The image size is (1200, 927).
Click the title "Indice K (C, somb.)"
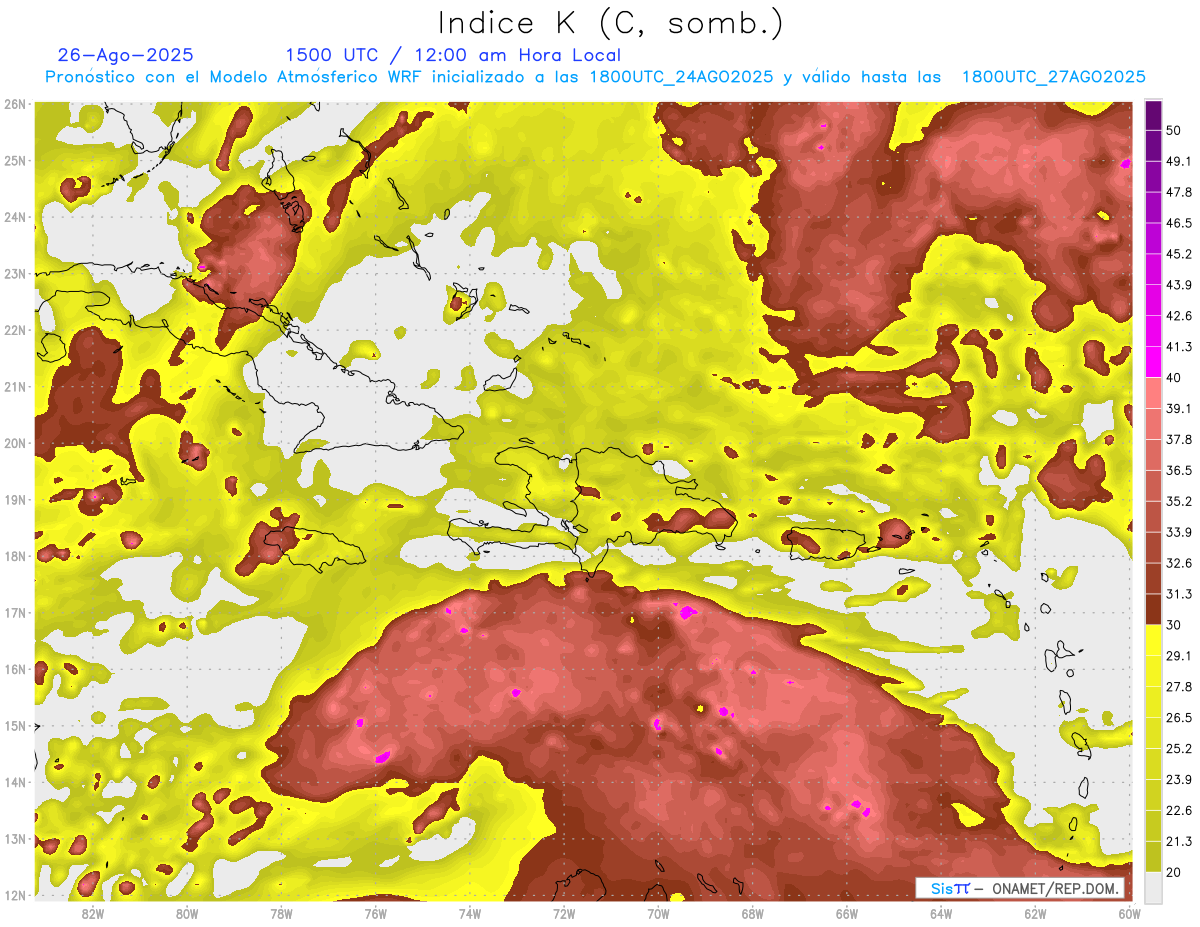[x=611, y=23]
